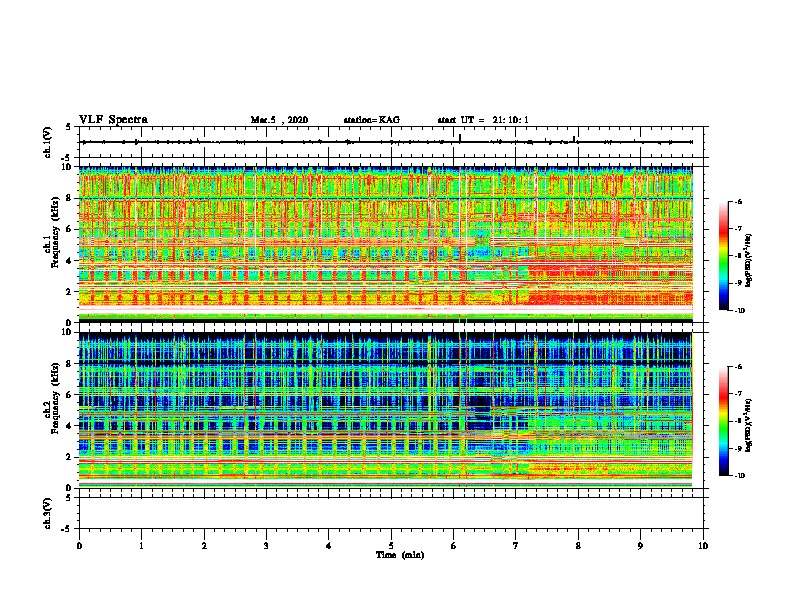The height and width of the screenshot is (612, 792).
Task: Click the "station=KAG" header label
Action: coord(371,120)
